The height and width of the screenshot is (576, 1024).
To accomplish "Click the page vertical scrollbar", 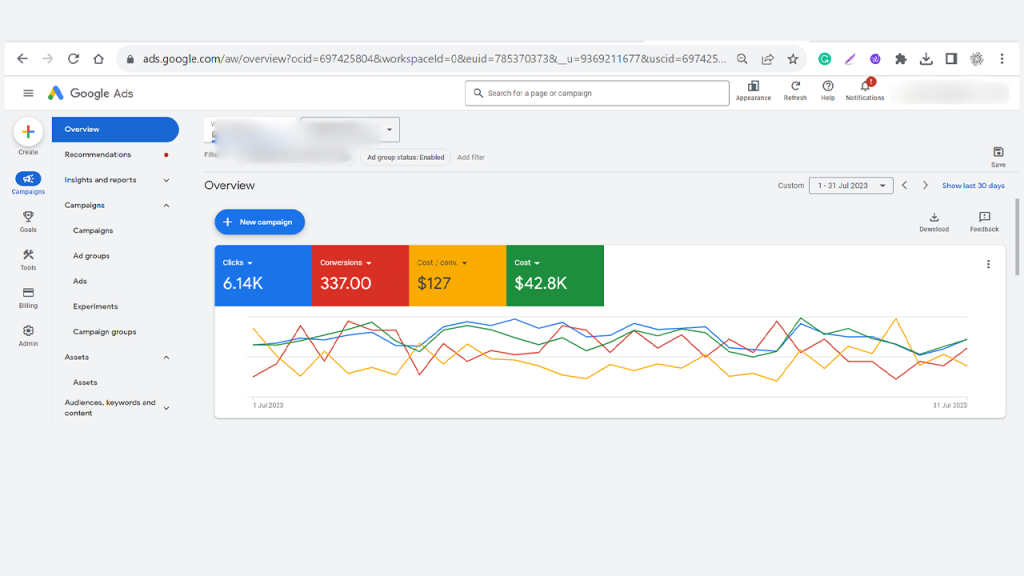I will click(x=1017, y=237).
